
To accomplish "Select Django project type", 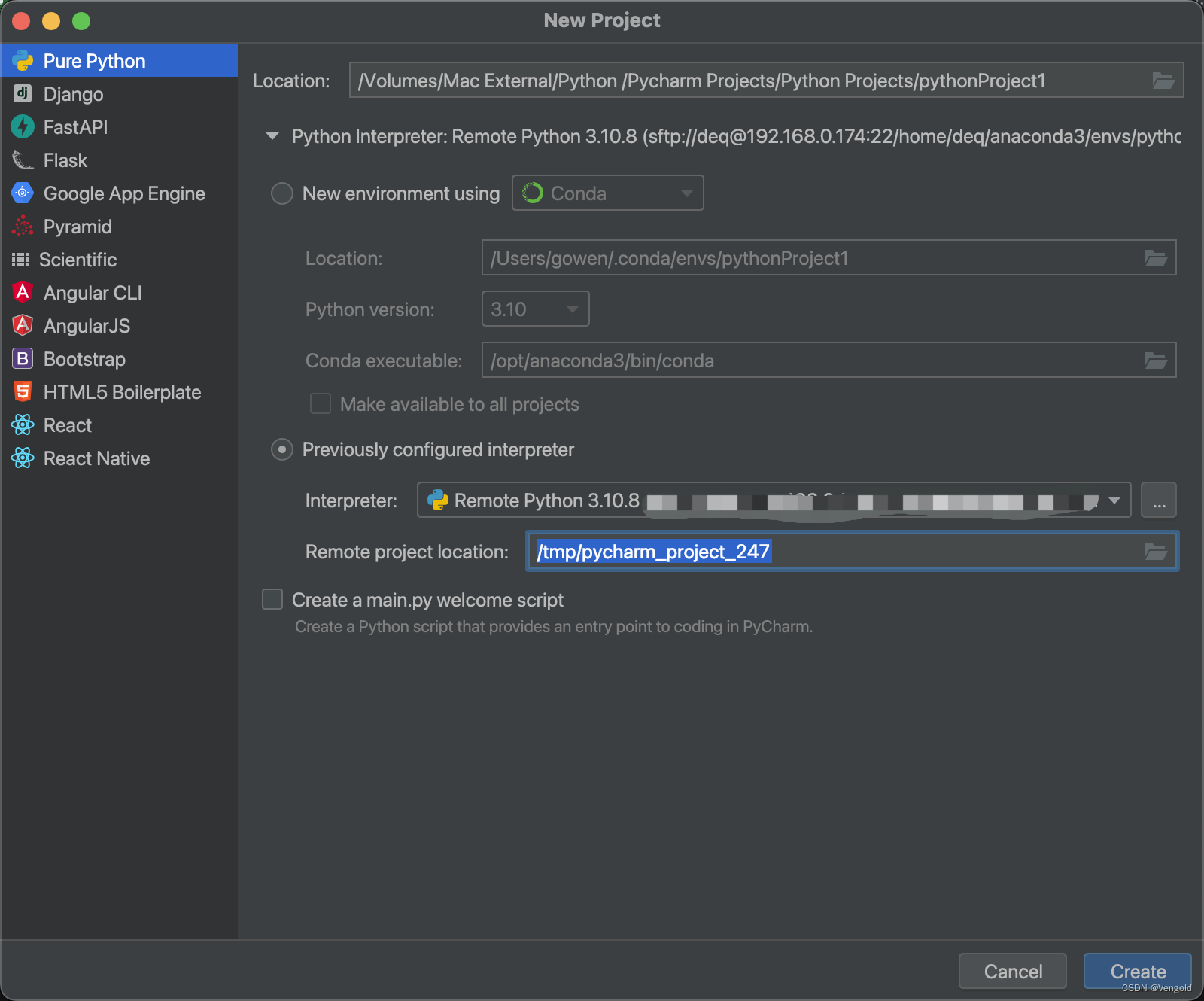I will [119, 93].
